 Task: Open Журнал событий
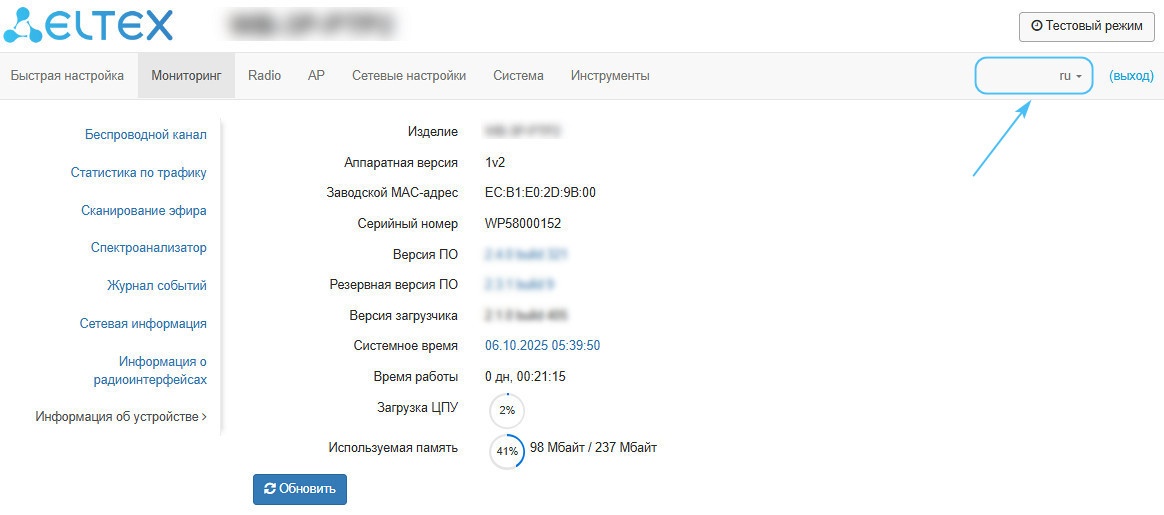pyautogui.click(x=157, y=285)
